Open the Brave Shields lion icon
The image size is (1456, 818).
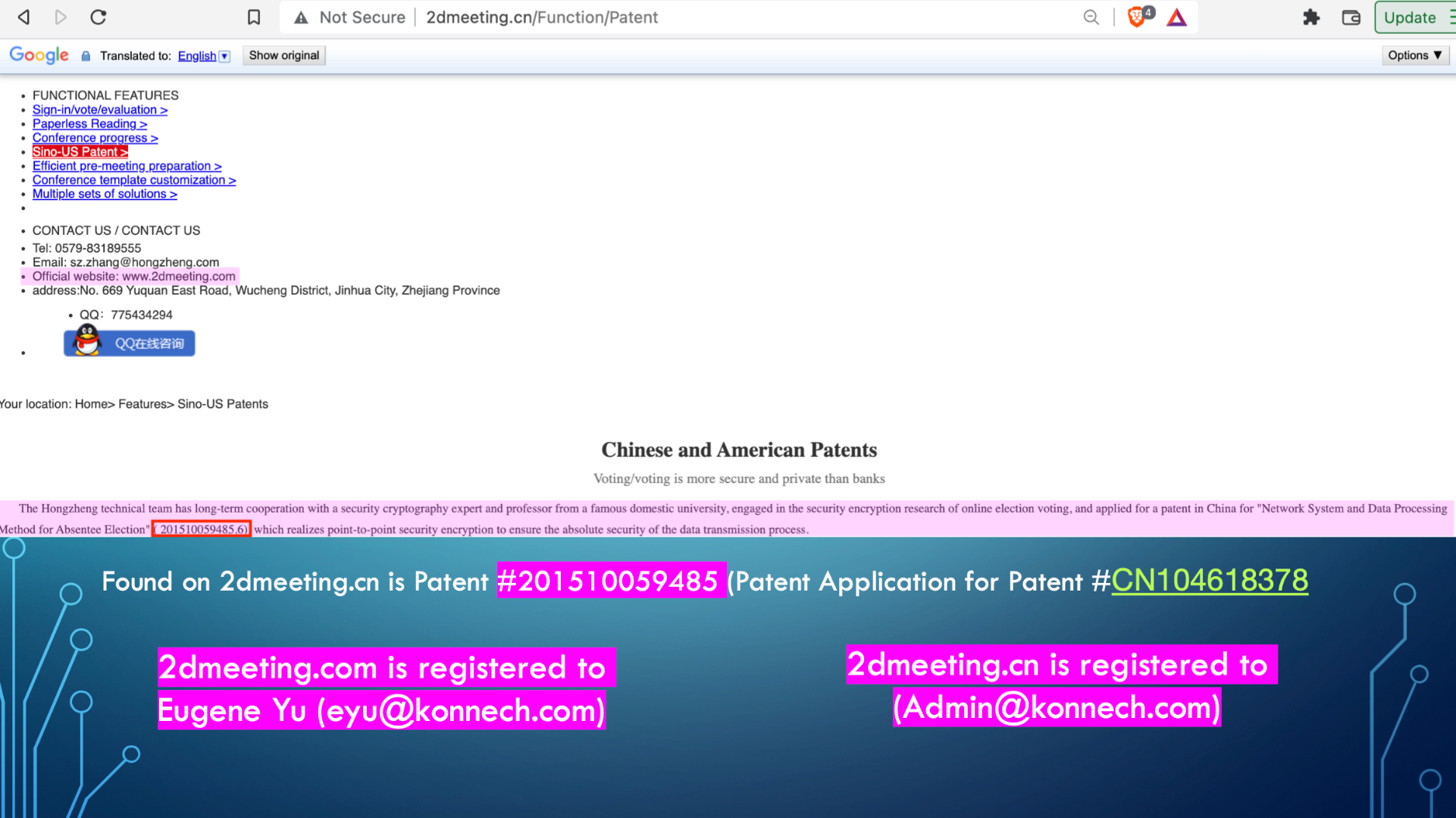[x=1137, y=17]
